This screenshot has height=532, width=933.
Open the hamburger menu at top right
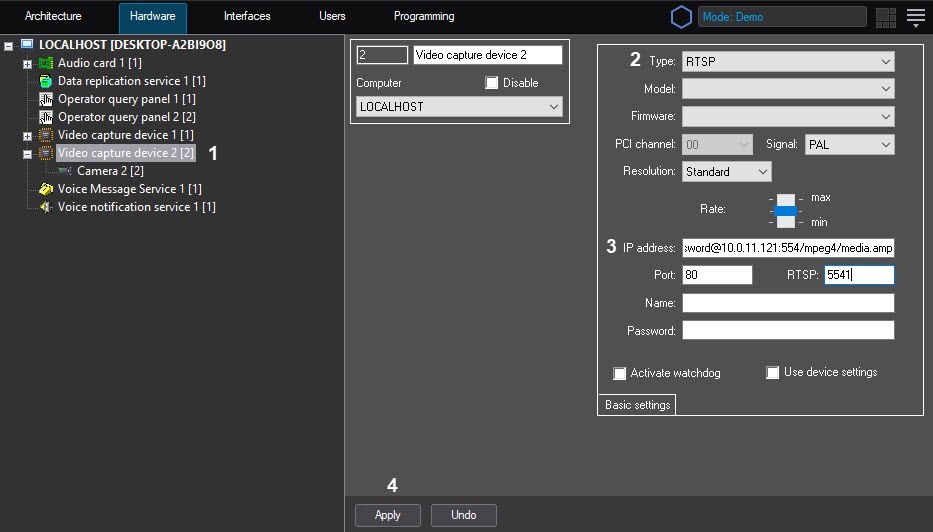[x=915, y=17]
